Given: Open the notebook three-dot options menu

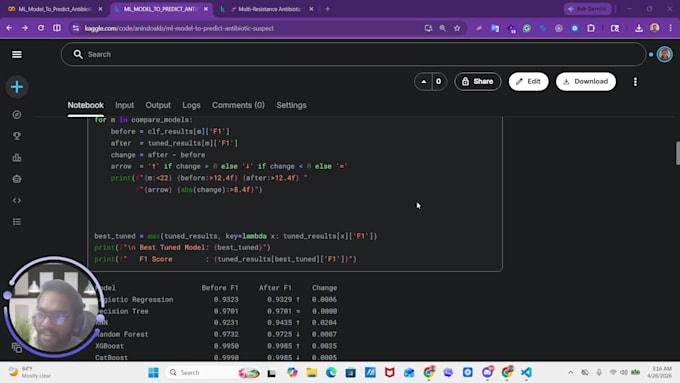Looking at the screenshot, I should click(635, 82).
